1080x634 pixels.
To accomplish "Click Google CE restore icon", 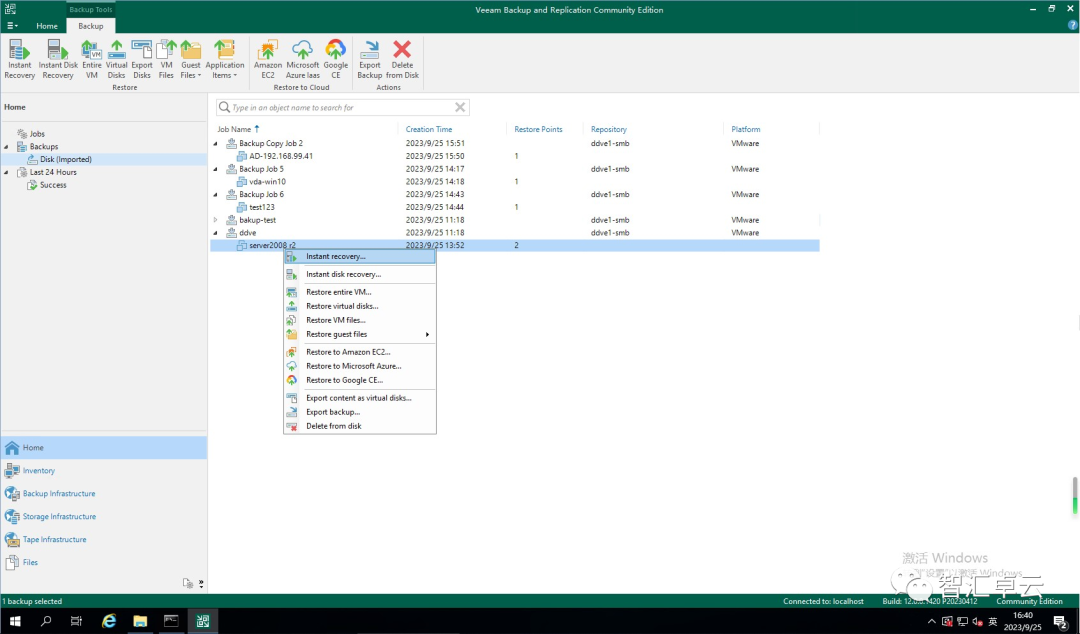I will (335, 59).
